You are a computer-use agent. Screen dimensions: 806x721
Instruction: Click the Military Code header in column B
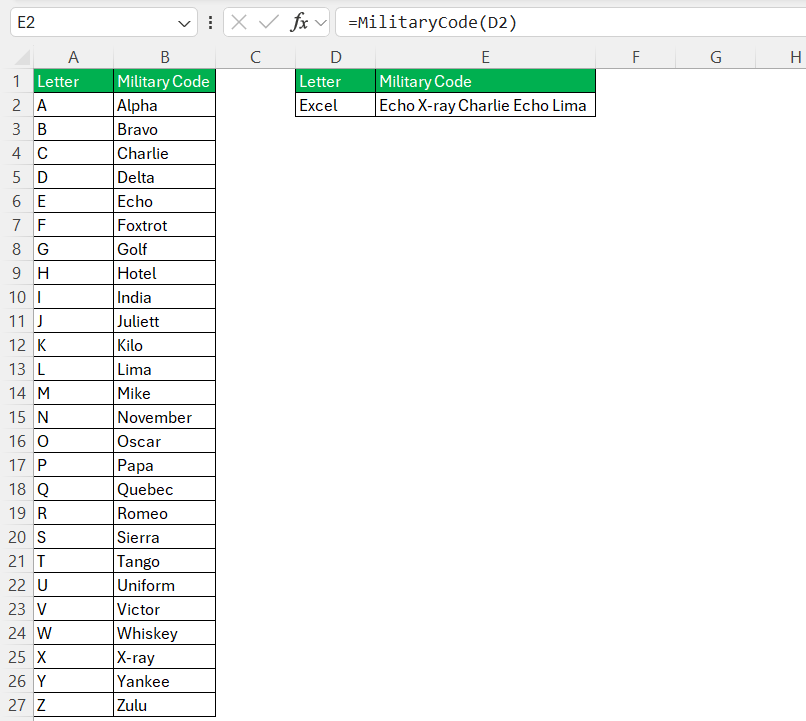(164, 81)
